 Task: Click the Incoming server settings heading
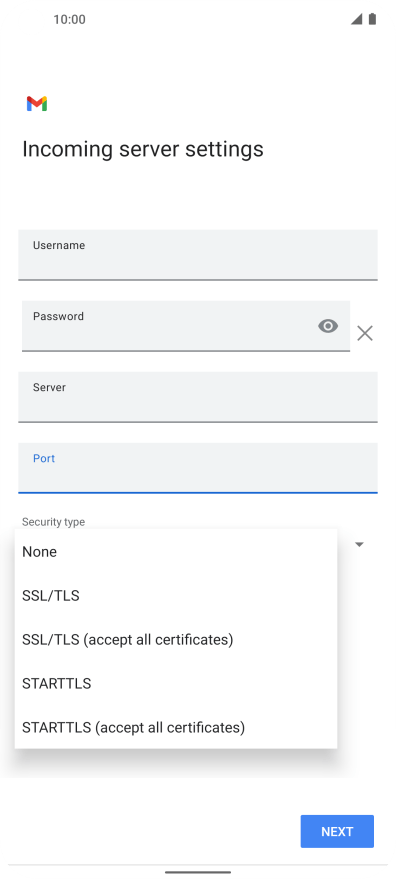142,149
